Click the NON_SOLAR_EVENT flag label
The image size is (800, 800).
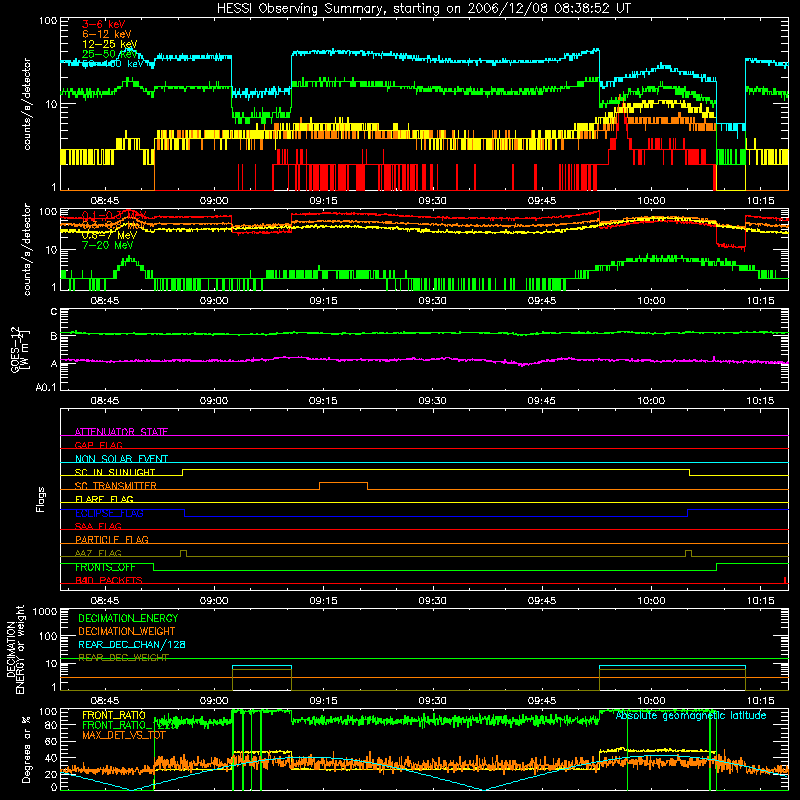121,459
